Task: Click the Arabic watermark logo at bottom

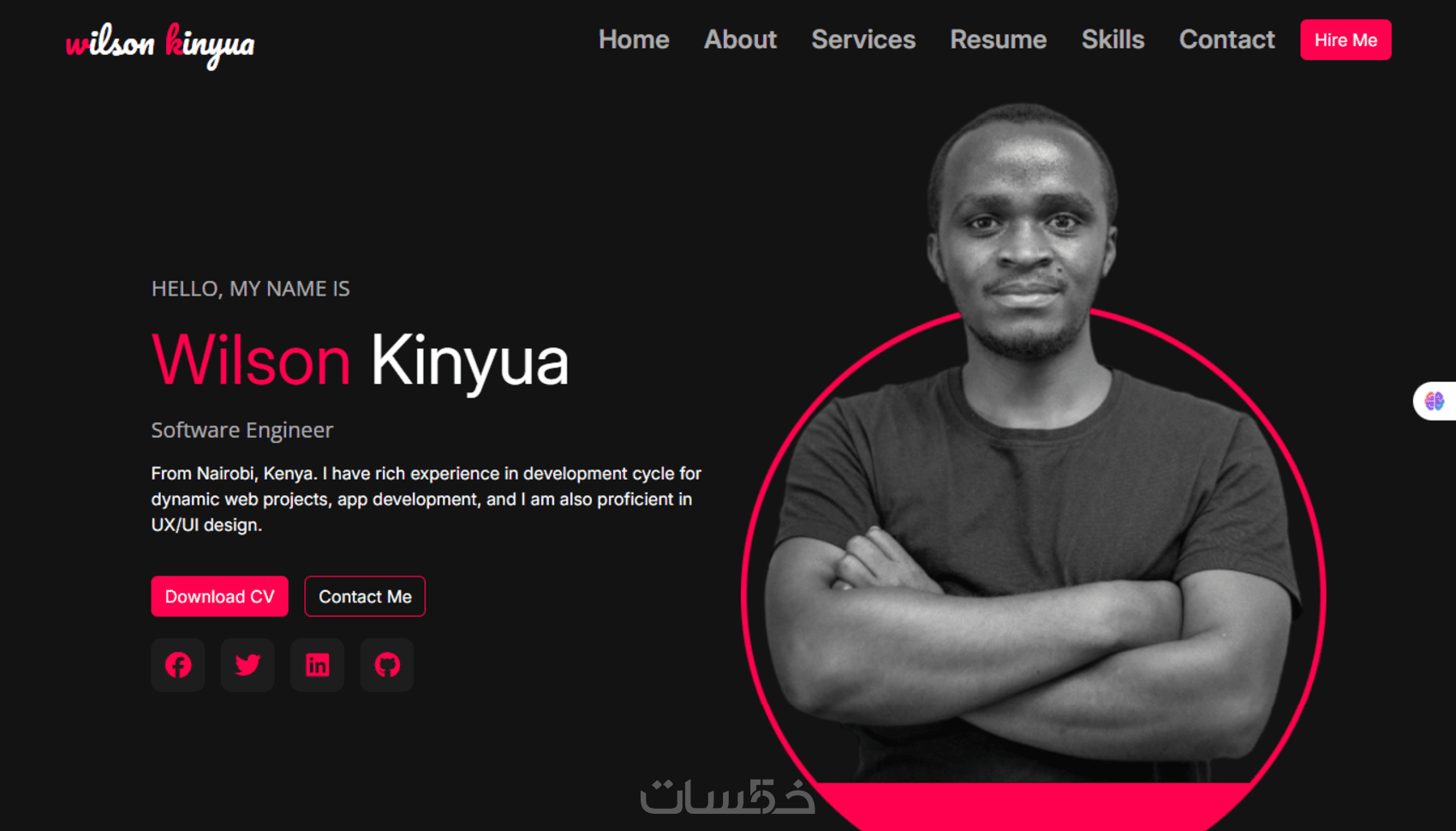Action: pos(727,796)
